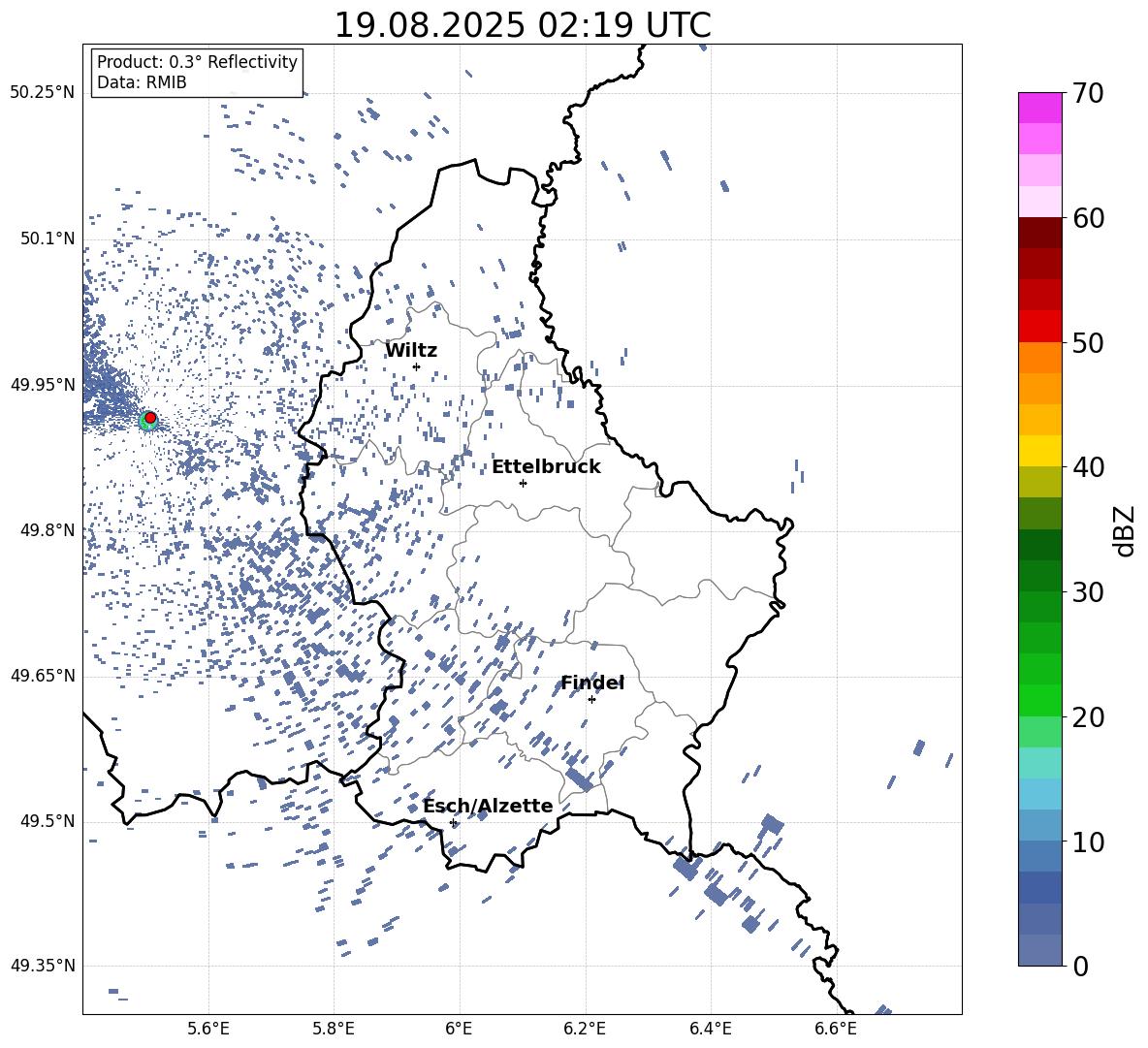Click the 5.8°E longitude label

coord(334,1029)
